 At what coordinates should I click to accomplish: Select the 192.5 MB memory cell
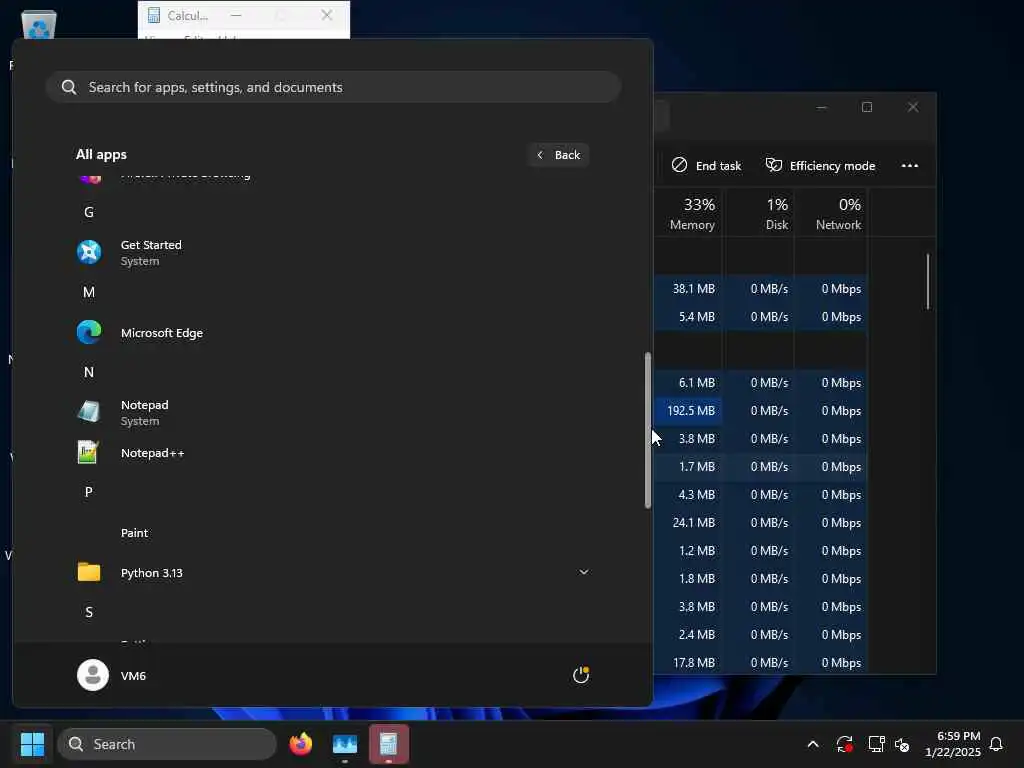[x=688, y=411]
